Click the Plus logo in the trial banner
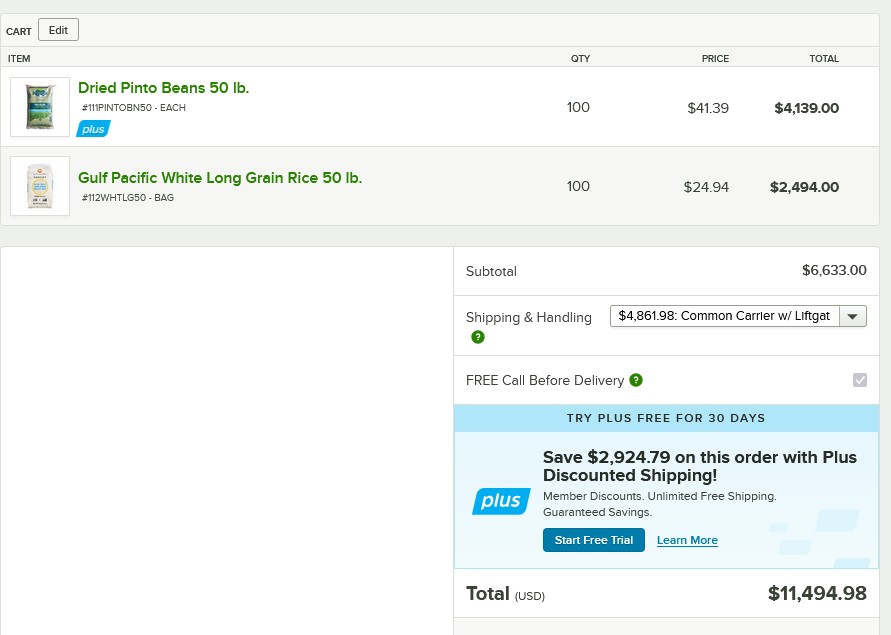891x635 pixels. click(x=501, y=501)
